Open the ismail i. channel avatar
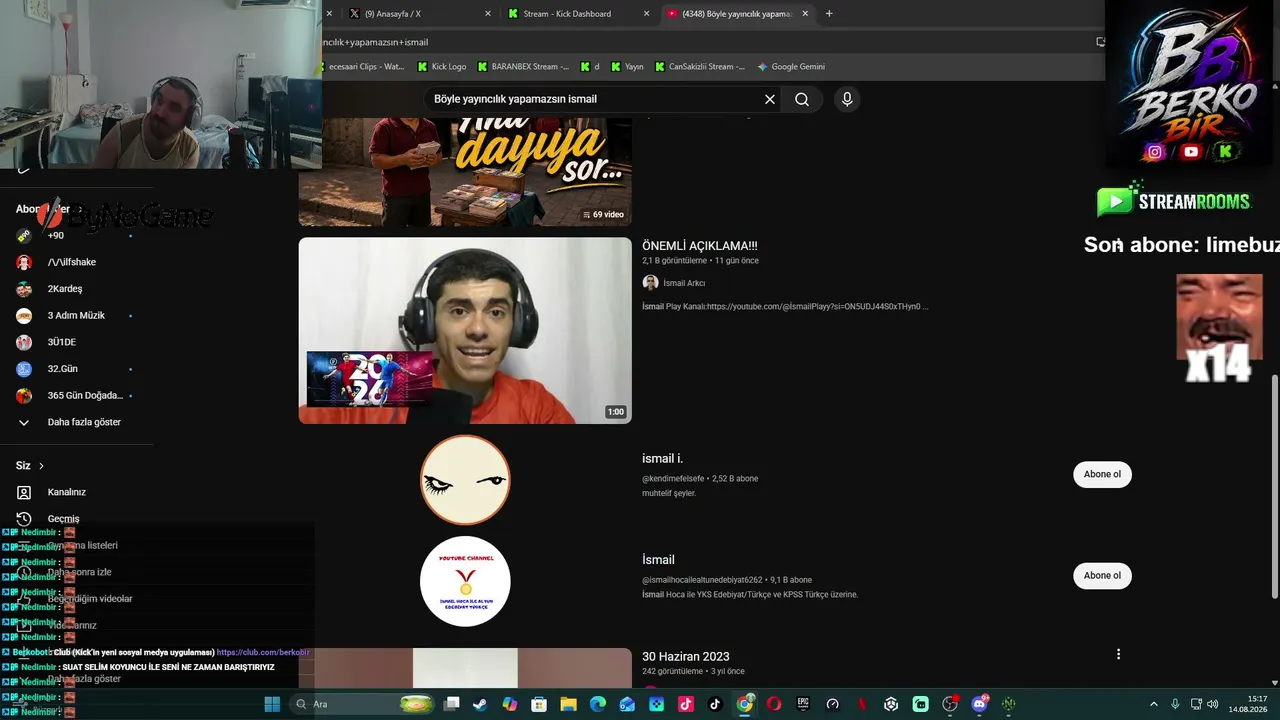Image resolution: width=1280 pixels, height=720 pixels. tap(465, 480)
